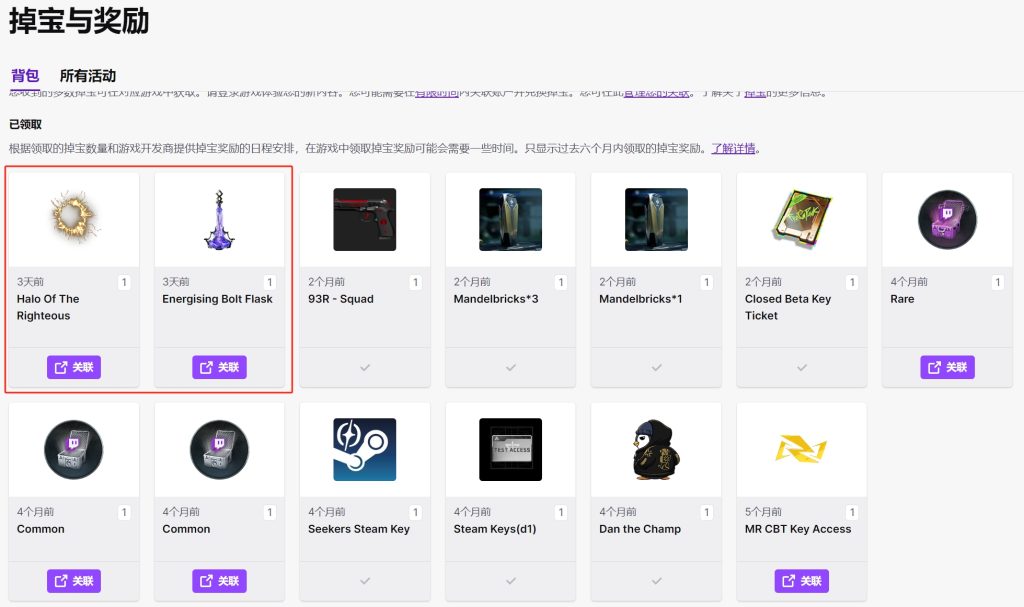Click the Steam Keys(d1) title

pyautogui.click(x=495, y=529)
